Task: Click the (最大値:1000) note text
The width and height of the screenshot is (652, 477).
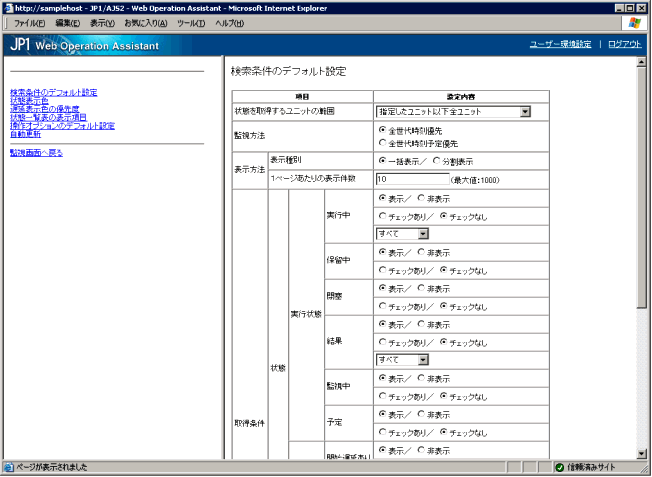Action: [475, 180]
